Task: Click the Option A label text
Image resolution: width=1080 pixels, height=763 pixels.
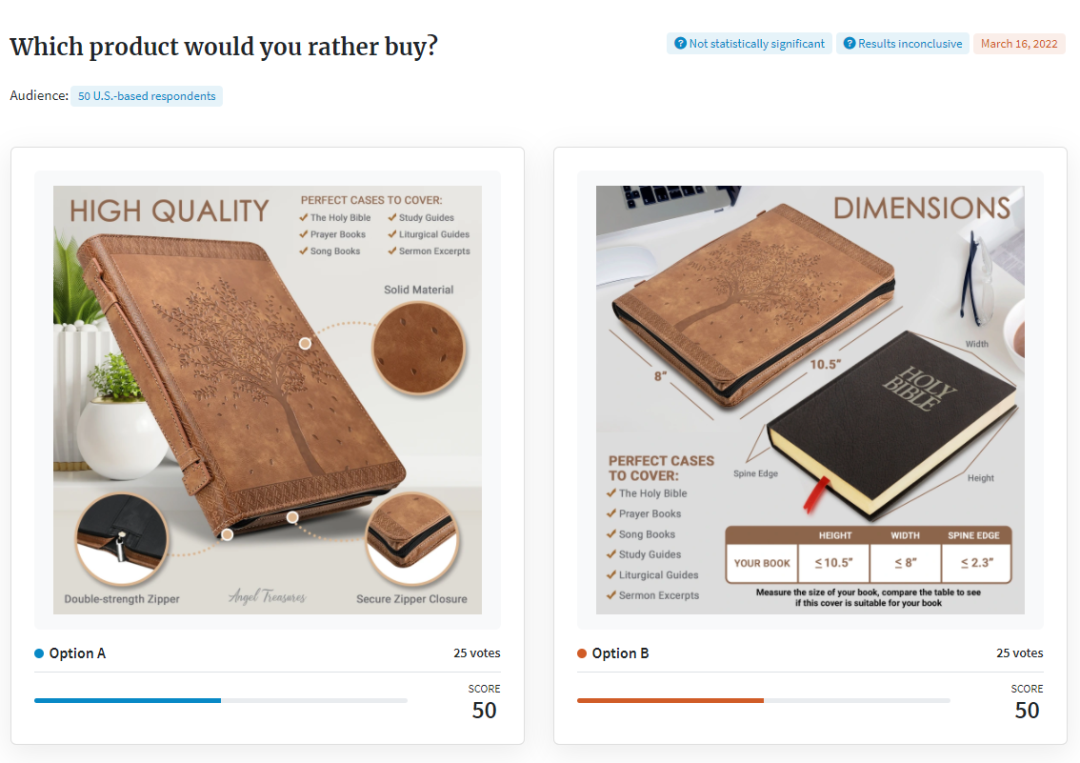Action: click(77, 654)
